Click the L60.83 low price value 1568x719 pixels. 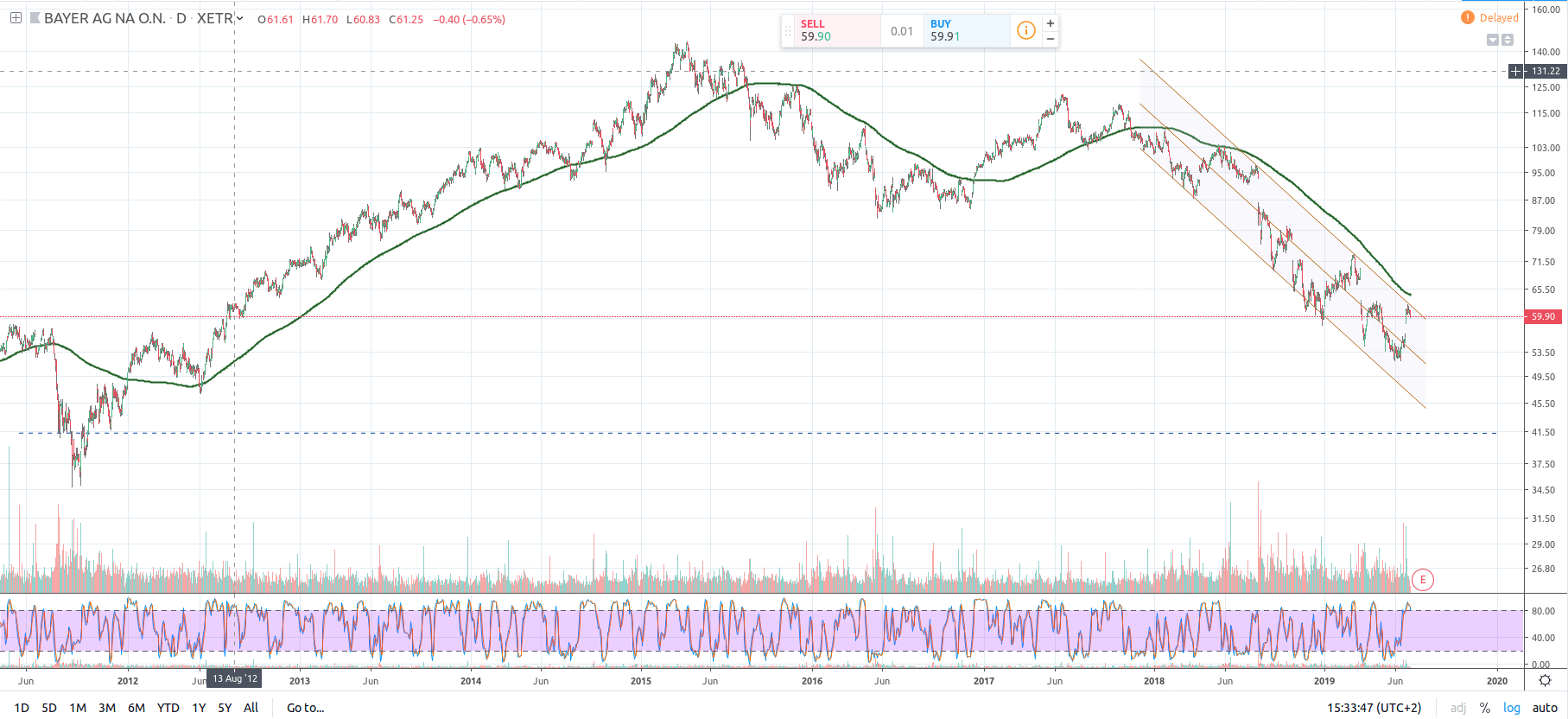pos(363,19)
